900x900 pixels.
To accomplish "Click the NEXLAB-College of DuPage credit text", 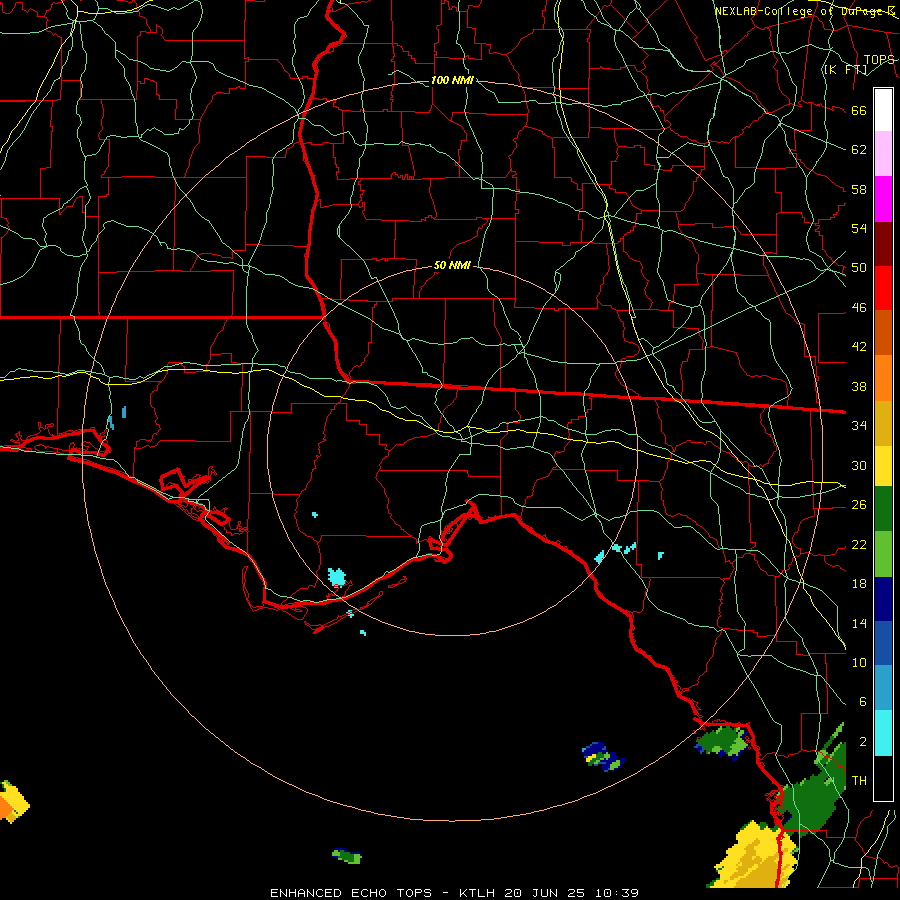I will click(x=804, y=11).
